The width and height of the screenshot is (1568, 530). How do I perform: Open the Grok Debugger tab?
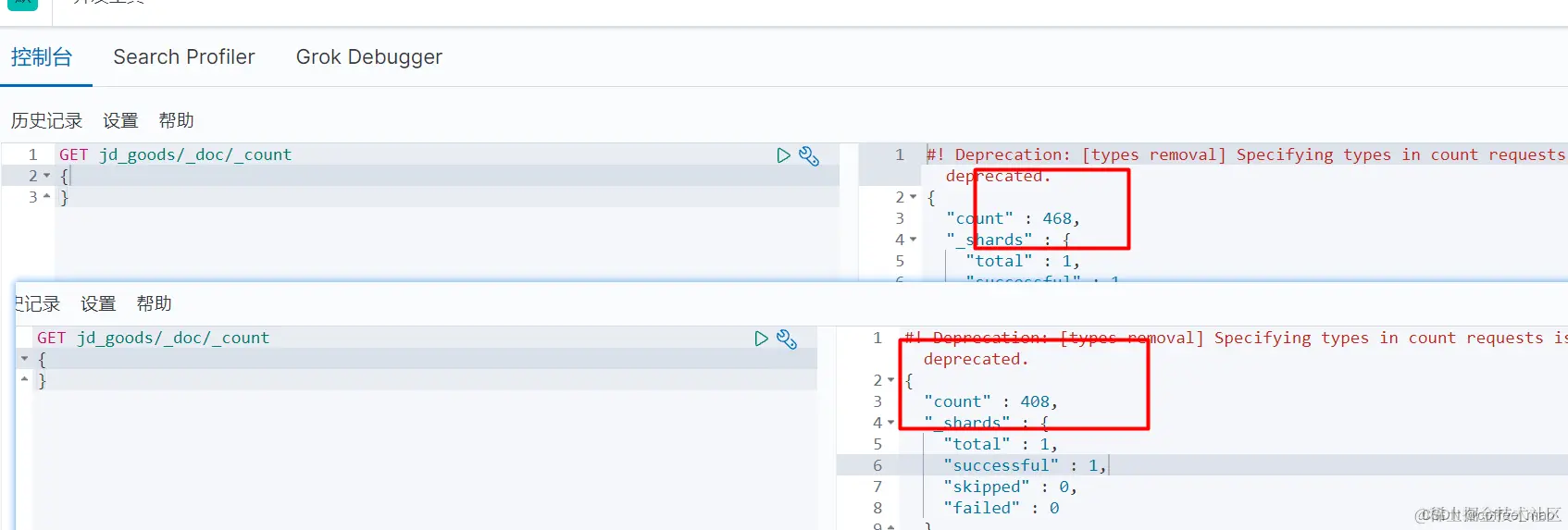coord(369,57)
